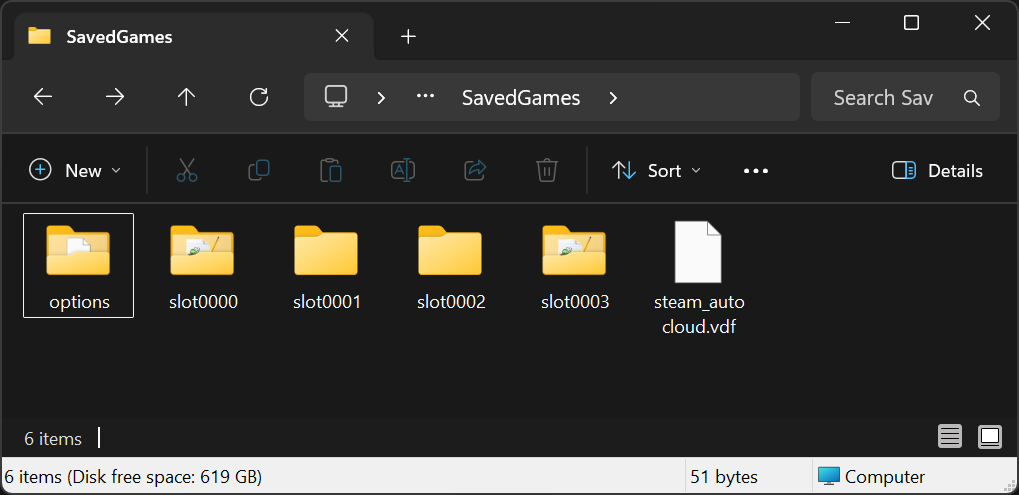Go up one folder level
The height and width of the screenshot is (495, 1019).
coord(187,97)
